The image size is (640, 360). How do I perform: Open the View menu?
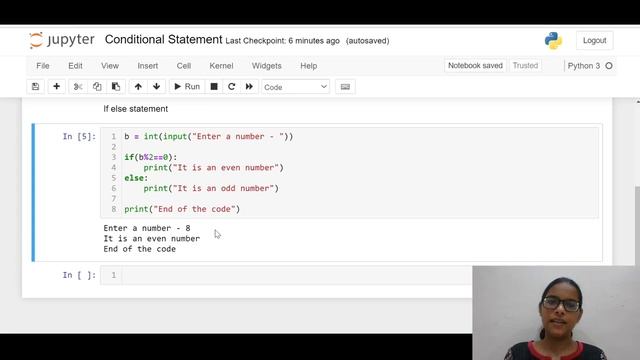click(x=110, y=66)
